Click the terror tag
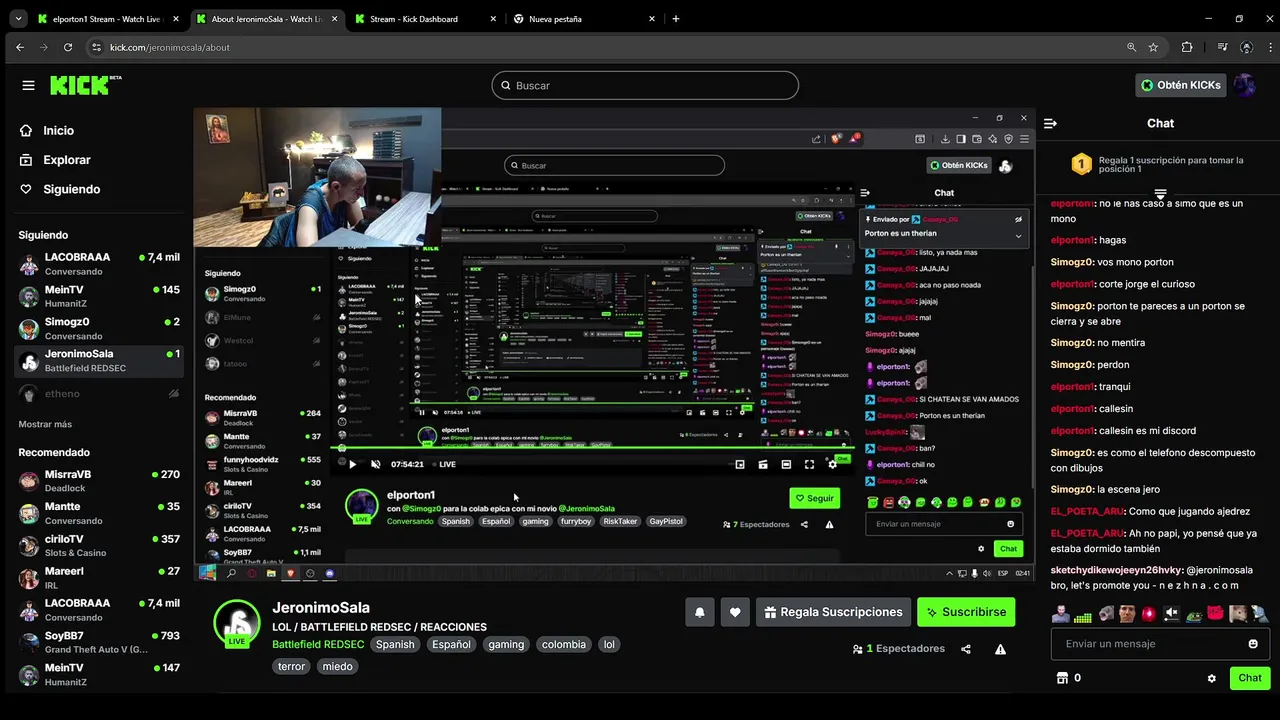Viewport: 1280px width, 720px height. click(291, 666)
